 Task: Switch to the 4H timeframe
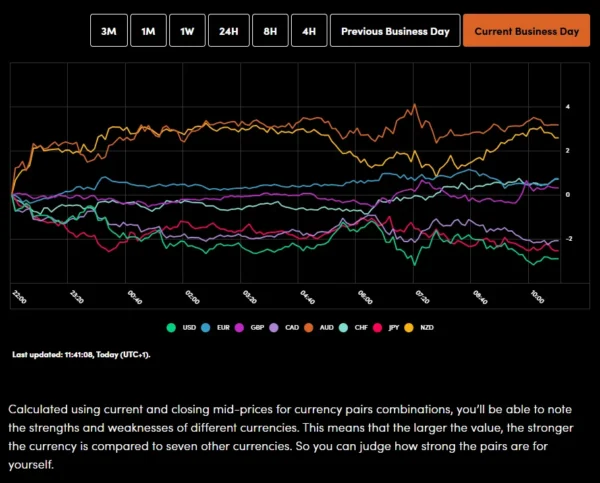coord(310,31)
